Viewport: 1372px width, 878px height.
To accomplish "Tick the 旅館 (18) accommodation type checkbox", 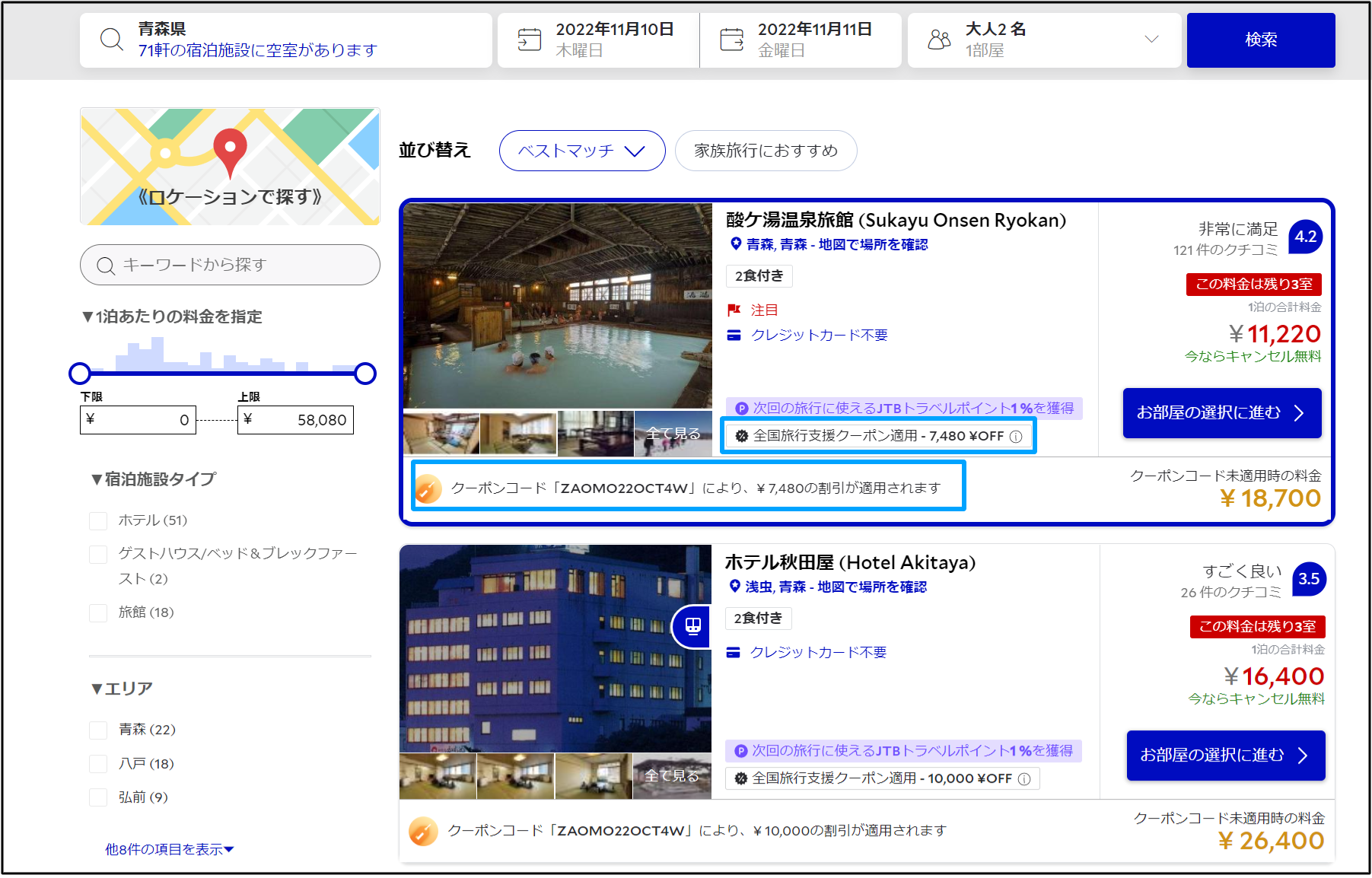I will click(98, 613).
